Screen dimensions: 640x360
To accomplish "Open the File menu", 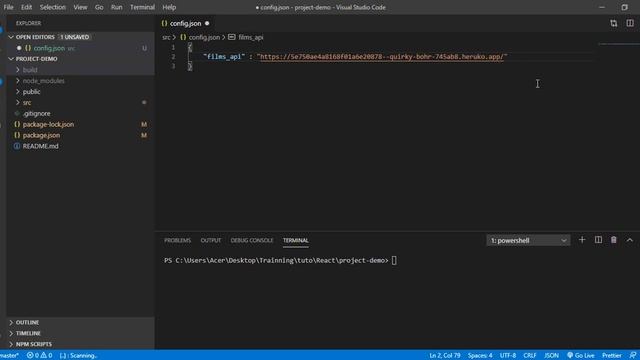I will [x=8, y=7].
